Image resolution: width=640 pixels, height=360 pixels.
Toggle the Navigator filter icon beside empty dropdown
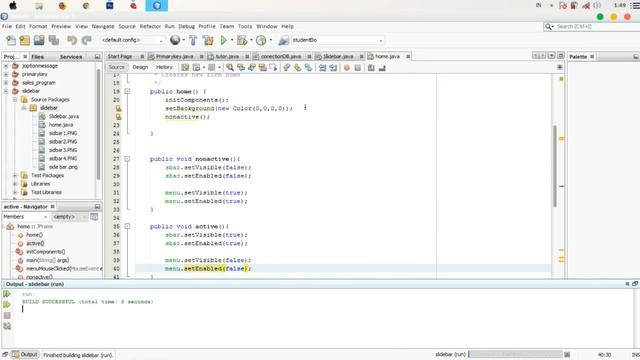[x=94, y=217]
